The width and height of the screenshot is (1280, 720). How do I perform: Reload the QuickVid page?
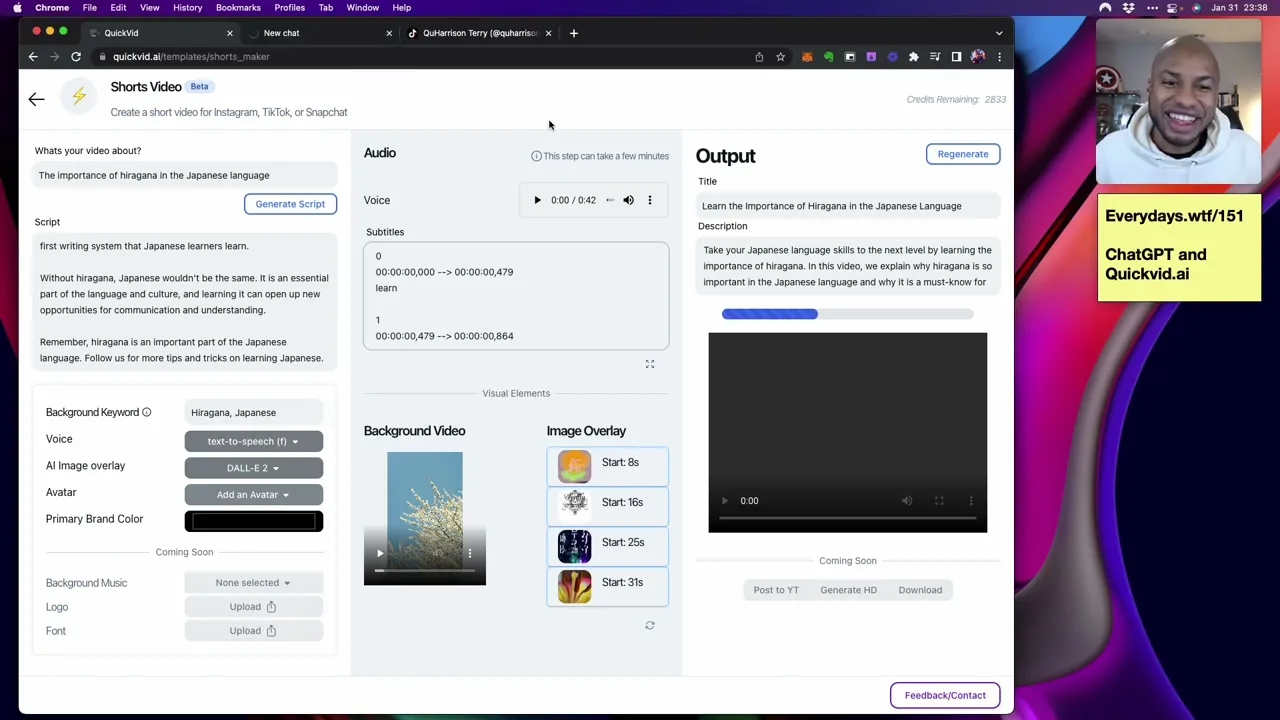click(x=76, y=57)
